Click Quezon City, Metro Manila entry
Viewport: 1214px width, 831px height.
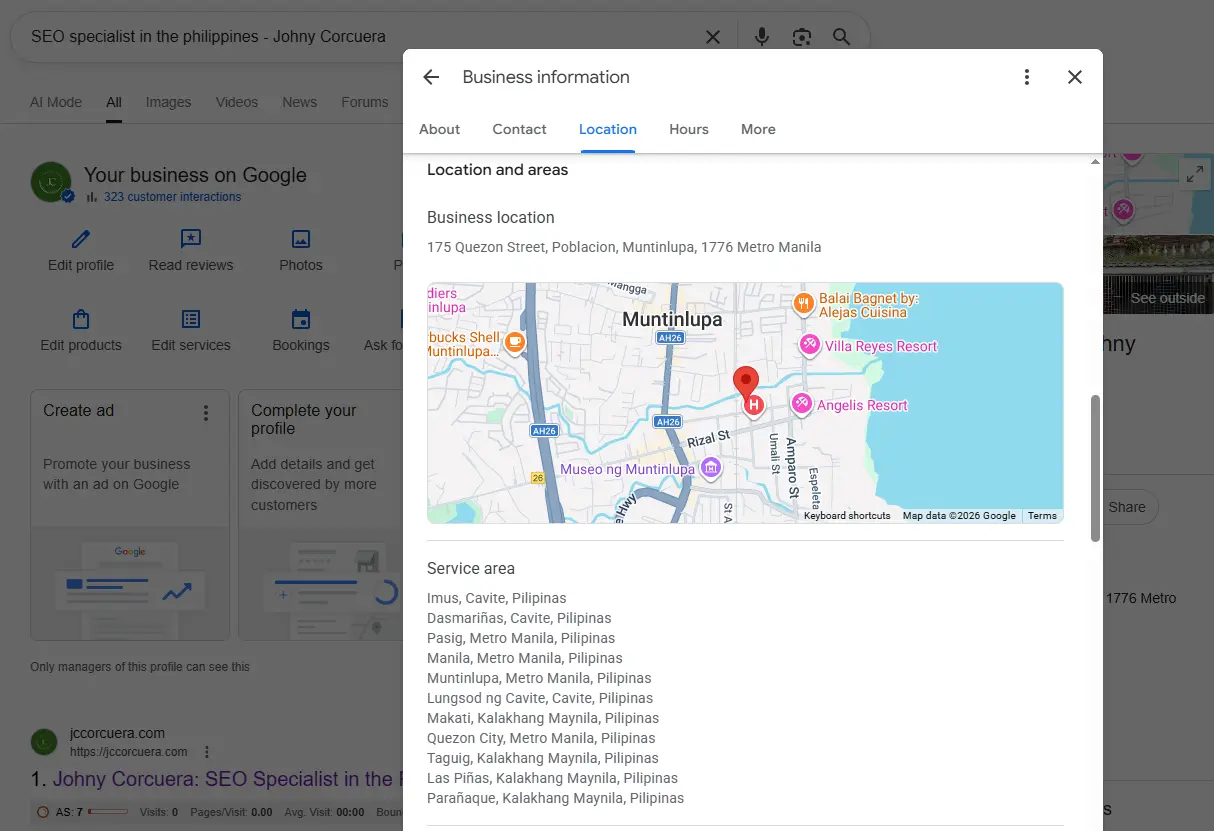(x=541, y=738)
